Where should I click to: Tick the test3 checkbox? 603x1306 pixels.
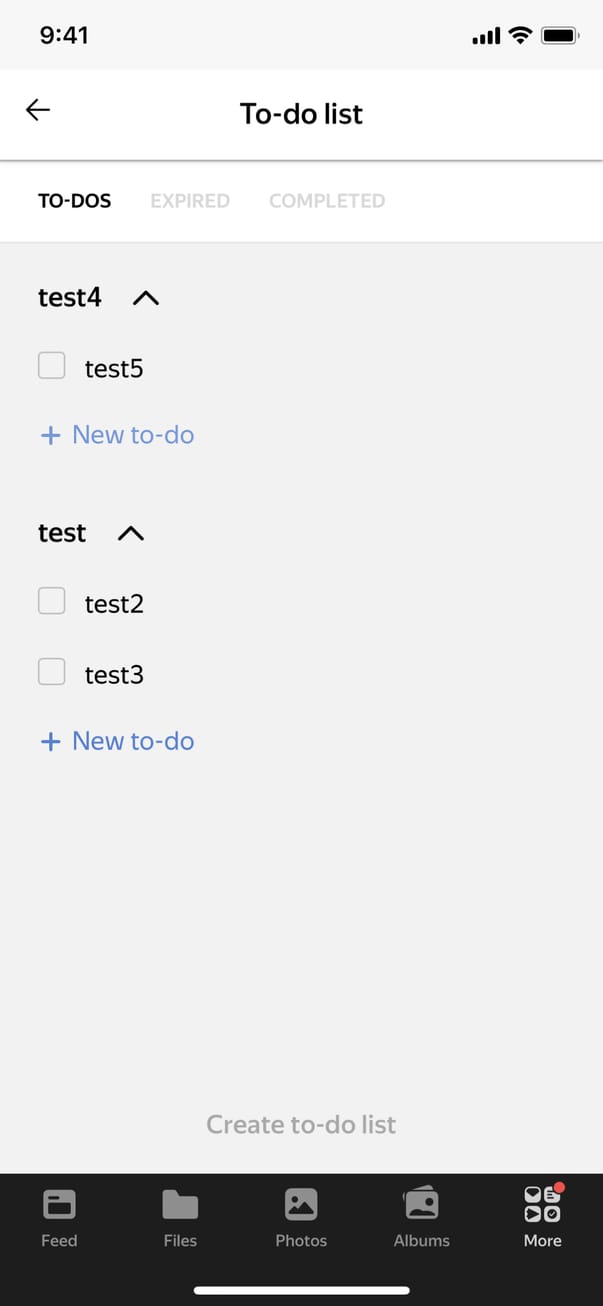(x=52, y=672)
